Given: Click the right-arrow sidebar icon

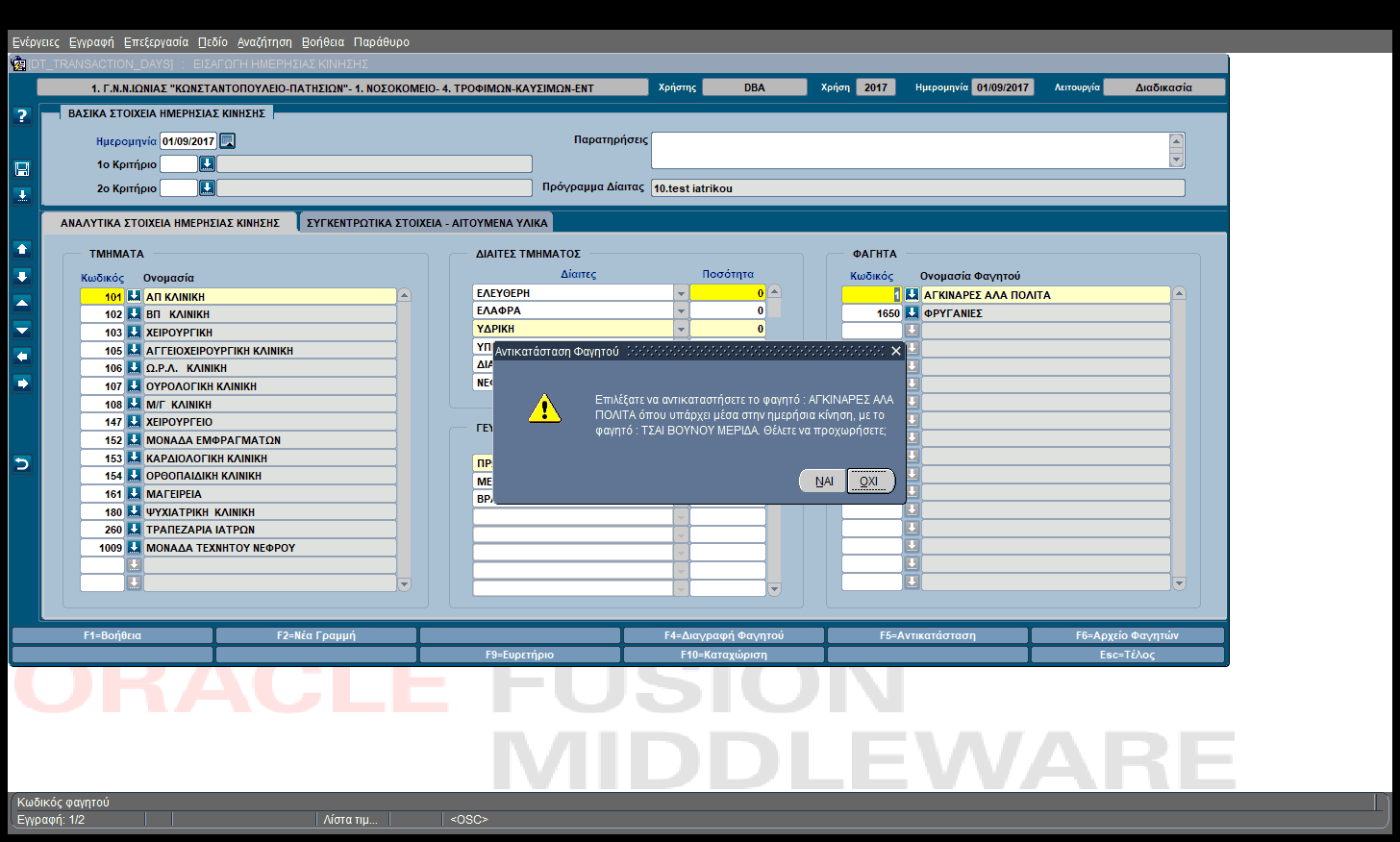Looking at the screenshot, I should 22,384.
